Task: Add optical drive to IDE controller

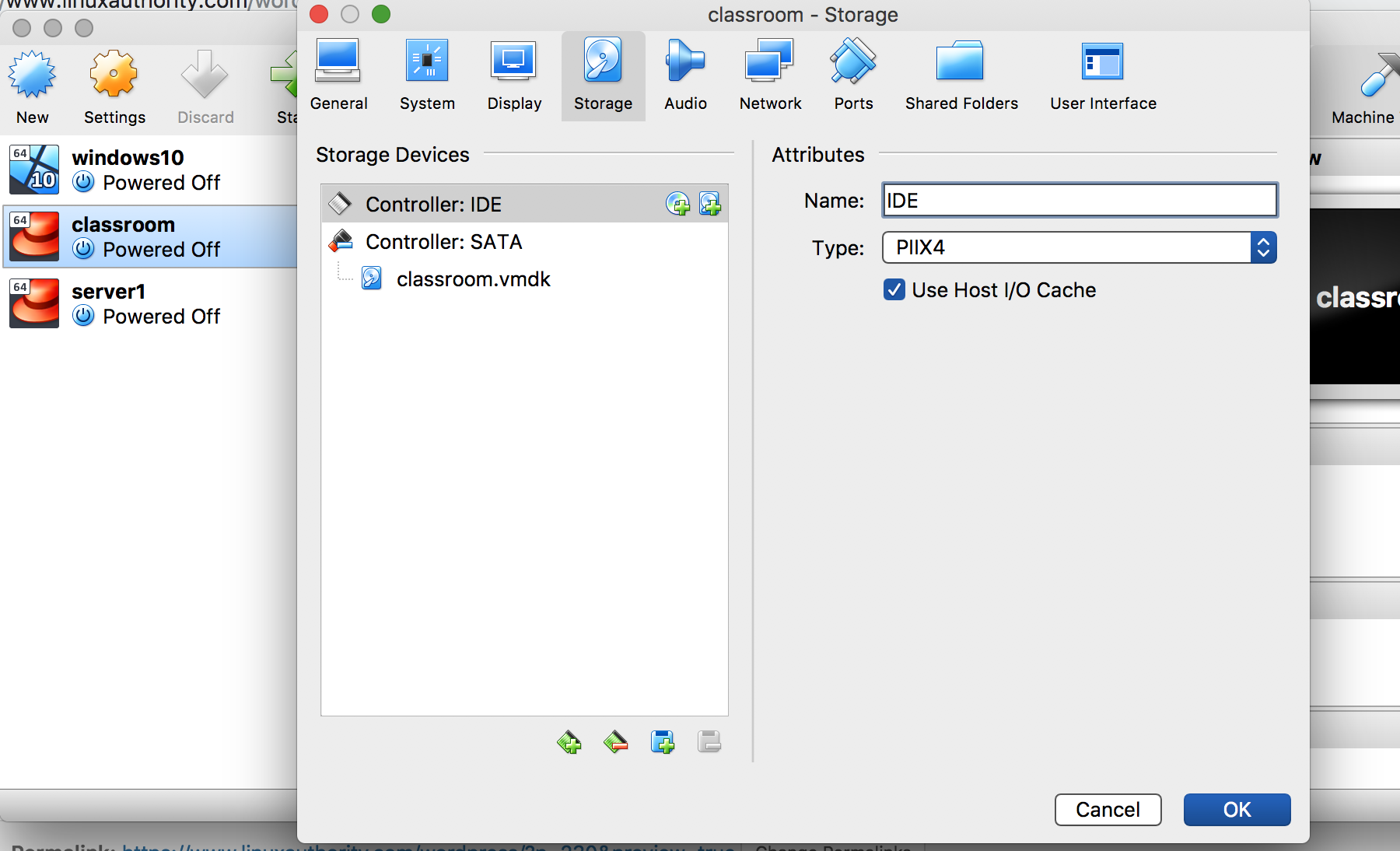Action: [x=677, y=204]
